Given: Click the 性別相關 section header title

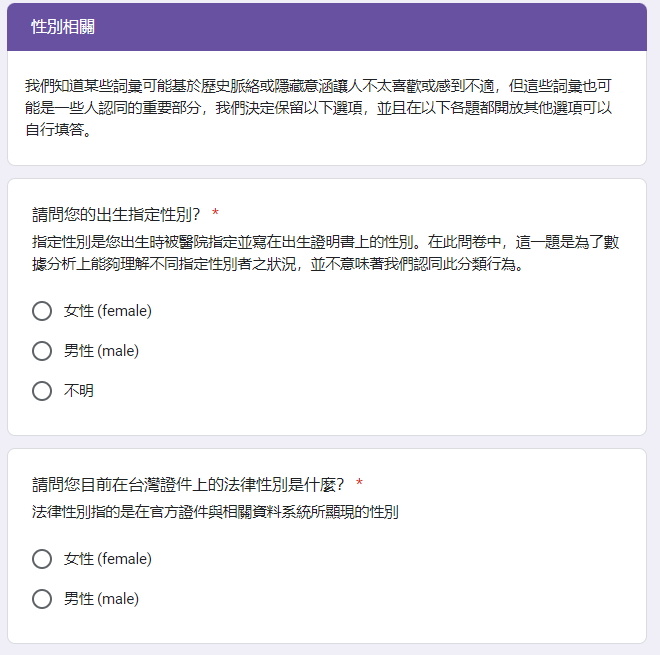Looking at the screenshot, I should pyautogui.click(x=63, y=27).
